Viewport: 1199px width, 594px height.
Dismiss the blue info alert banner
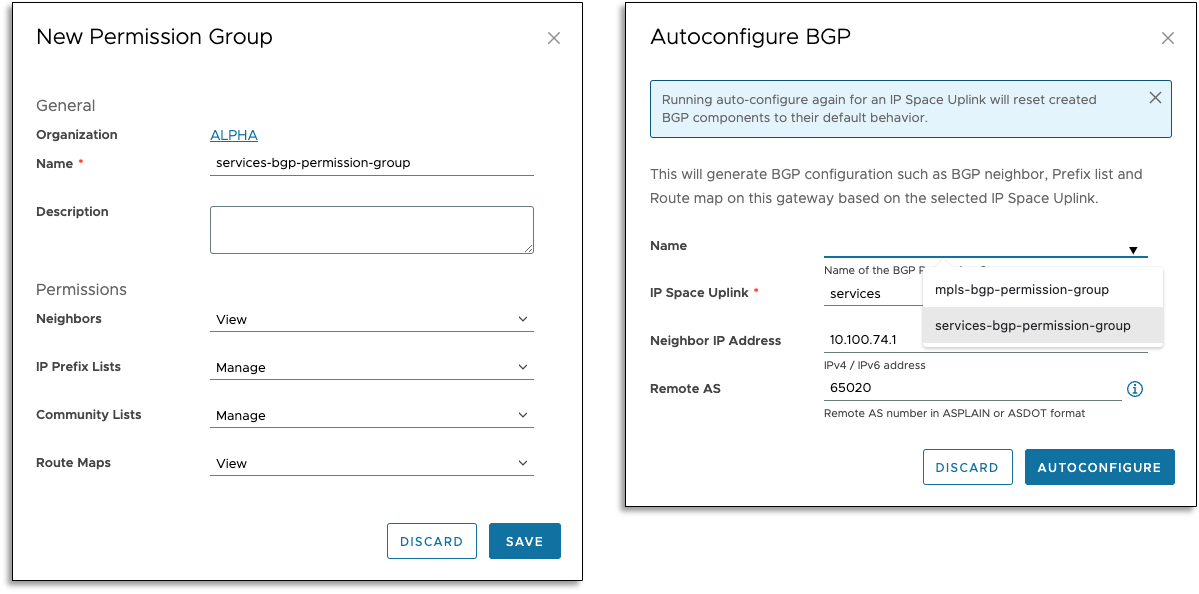(1155, 98)
